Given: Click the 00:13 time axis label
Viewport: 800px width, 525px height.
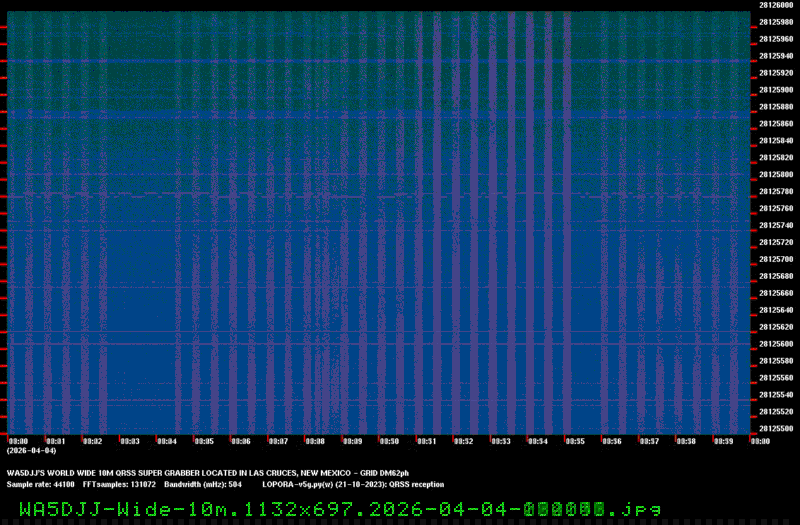Looking at the screenshot, I should (501, 441).
